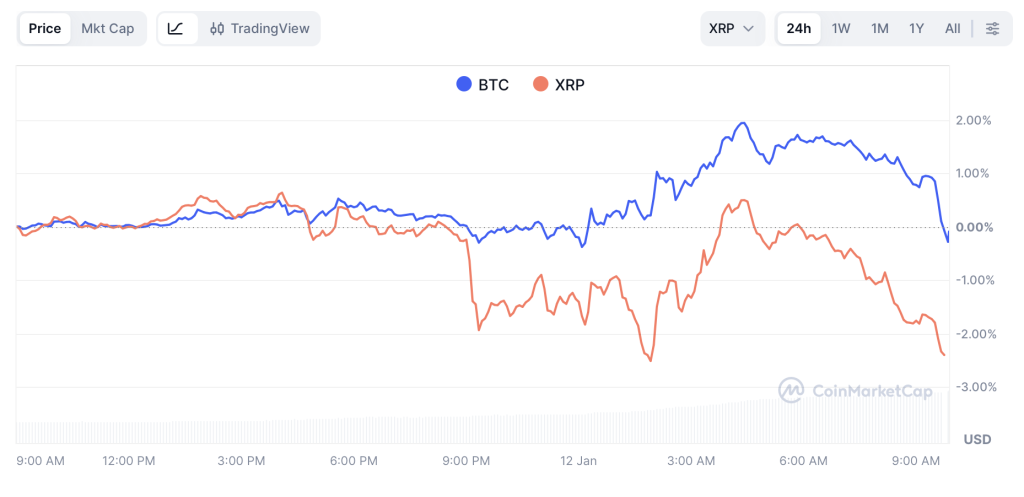The height and width of the screenshot is (497, 1024).
Task: Select the 24h time range
Action: [798, 28]
